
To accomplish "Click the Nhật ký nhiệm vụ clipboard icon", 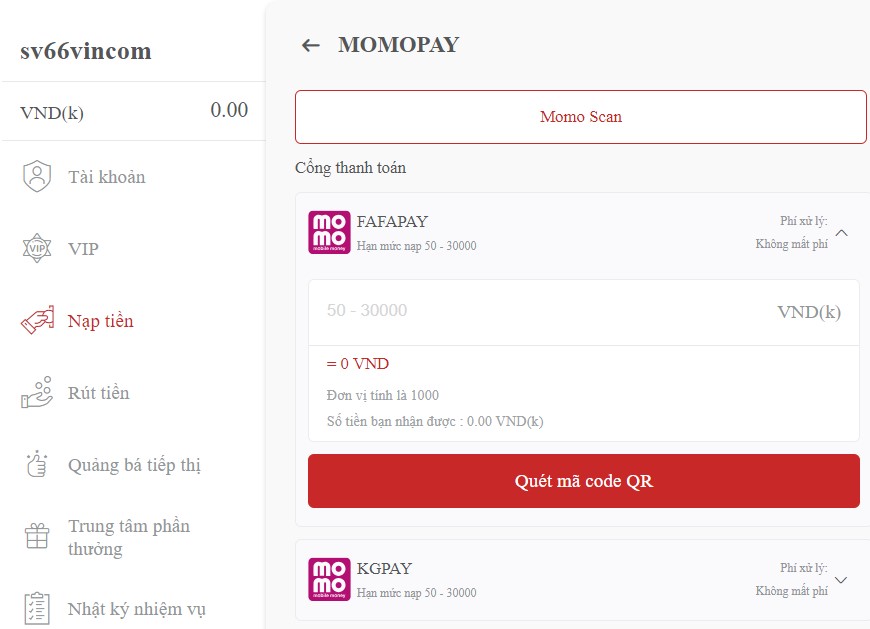I will pos(37,609).
